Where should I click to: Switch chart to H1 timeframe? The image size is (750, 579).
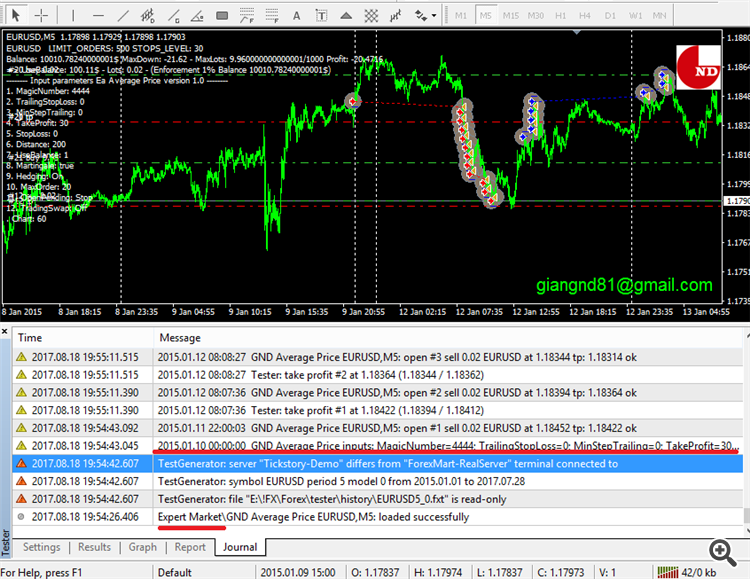pos(561,16)
